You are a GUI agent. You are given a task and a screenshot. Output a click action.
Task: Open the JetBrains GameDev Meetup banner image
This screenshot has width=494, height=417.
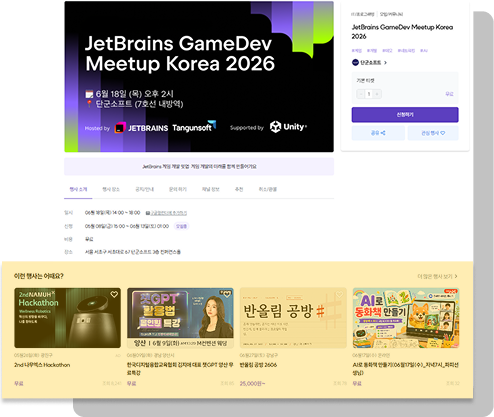(199, 77)
